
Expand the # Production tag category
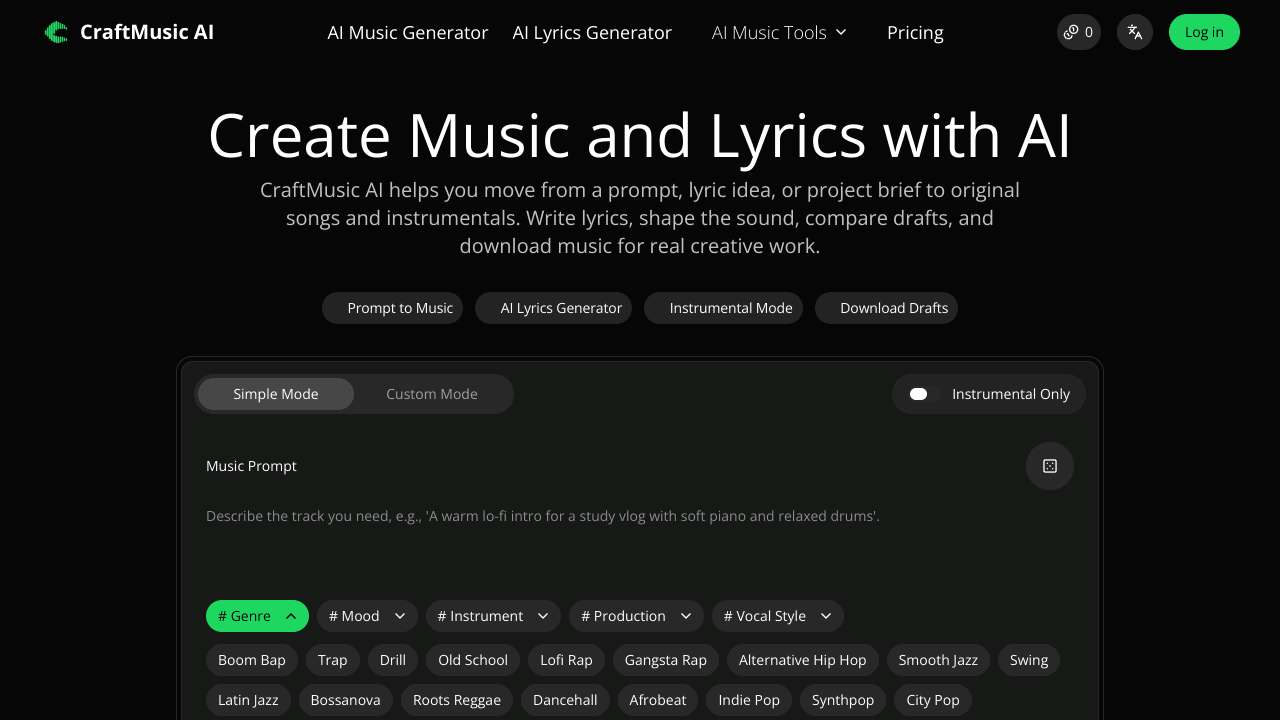pyautogui.click(x=636, y=616)
